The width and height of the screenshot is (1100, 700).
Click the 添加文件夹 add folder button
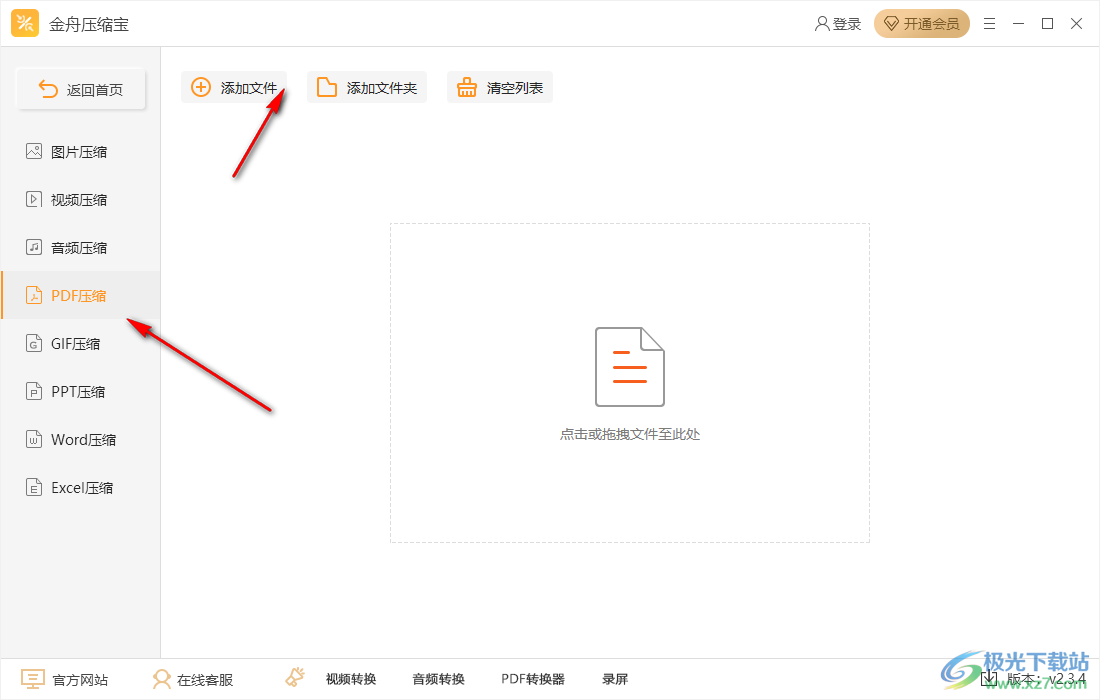click(367, 88)
